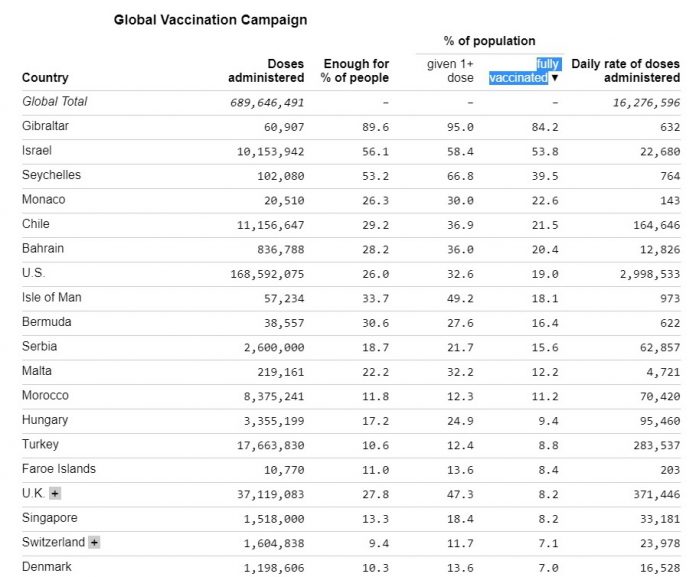
Task: Expand the Switzerland row plus icon
Action: (x=94, y=542)
